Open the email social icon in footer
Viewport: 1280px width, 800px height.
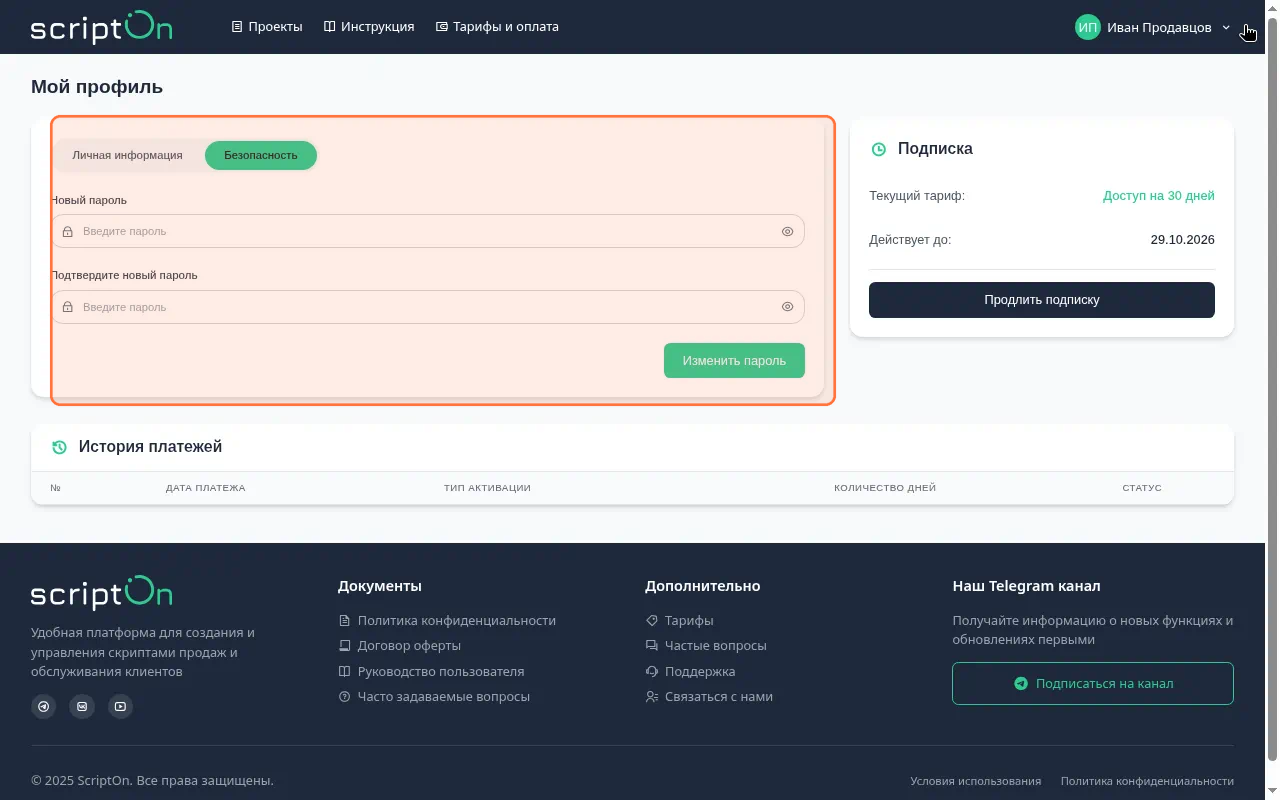click(82, 706)
